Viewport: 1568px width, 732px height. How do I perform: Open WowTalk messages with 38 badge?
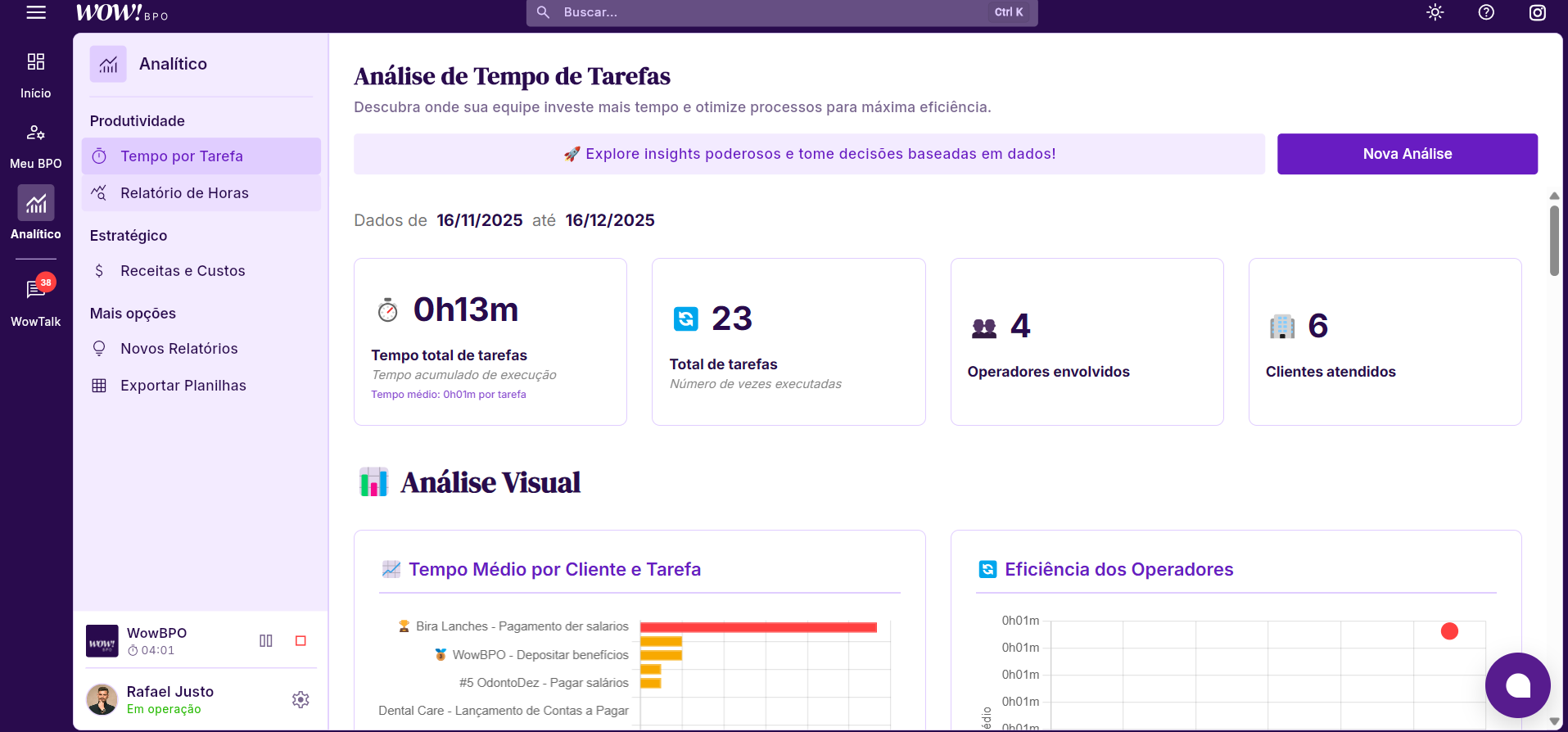(x=36, y=300)
